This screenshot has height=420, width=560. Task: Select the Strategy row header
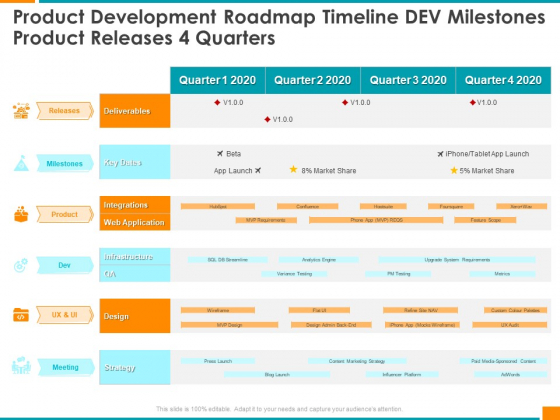[135, 368]
